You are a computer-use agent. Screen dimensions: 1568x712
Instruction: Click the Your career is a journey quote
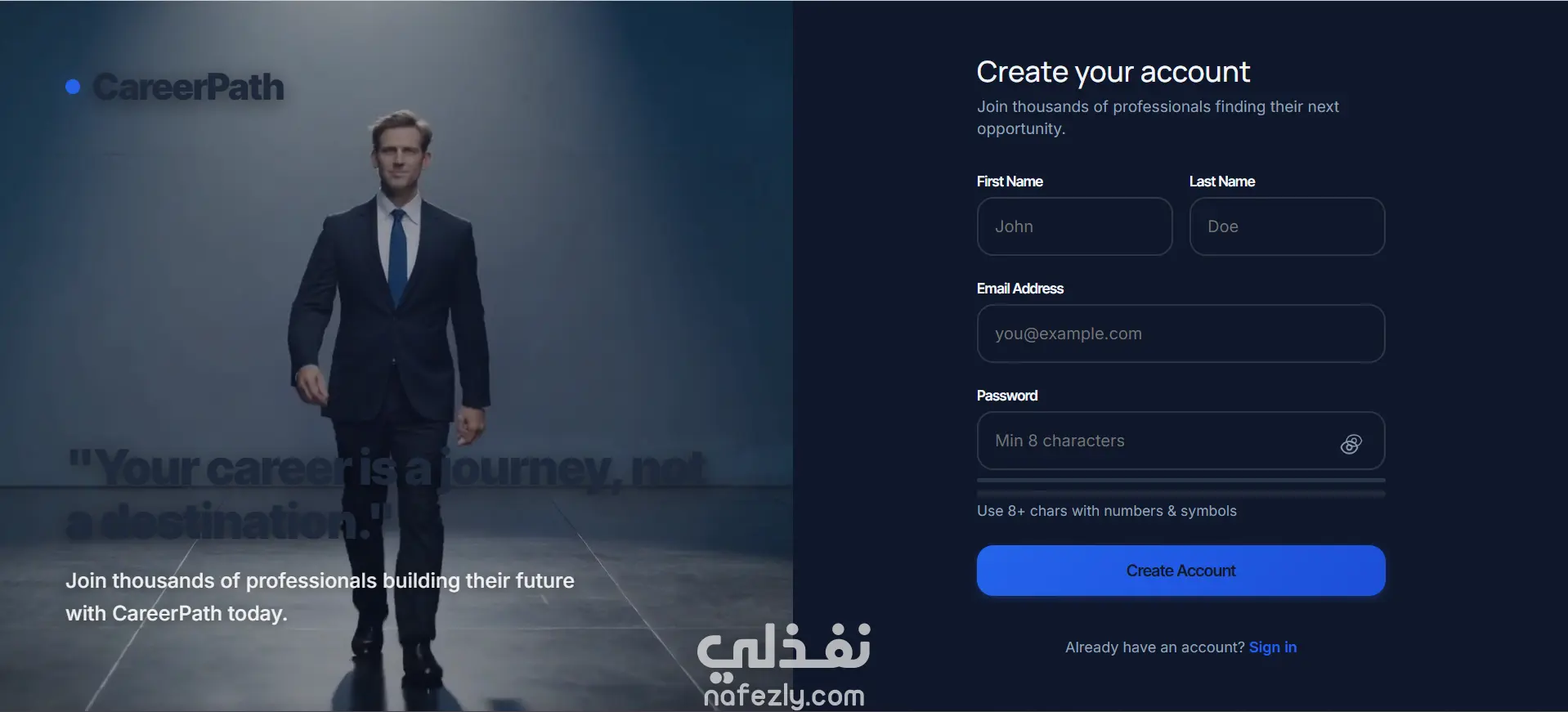pyautogui.click(x=386, y=495)
